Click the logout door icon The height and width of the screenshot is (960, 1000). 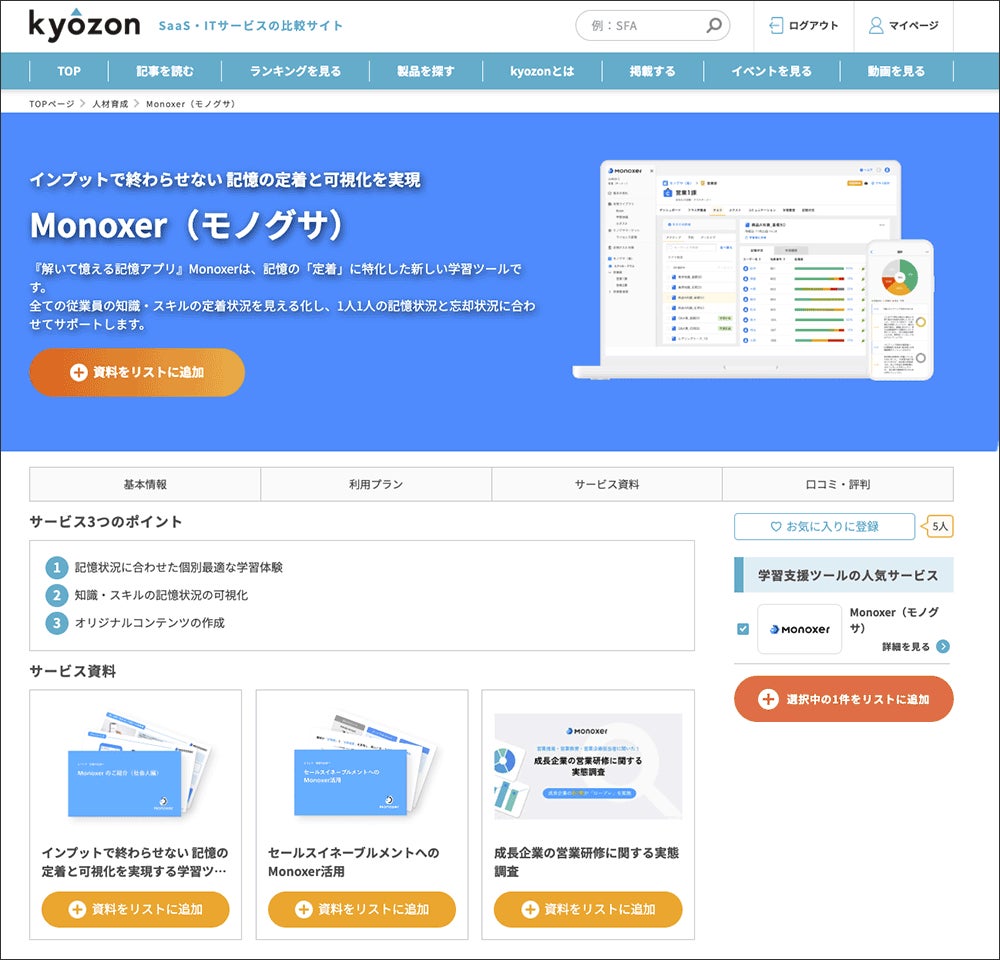click(x=776, y=26)
